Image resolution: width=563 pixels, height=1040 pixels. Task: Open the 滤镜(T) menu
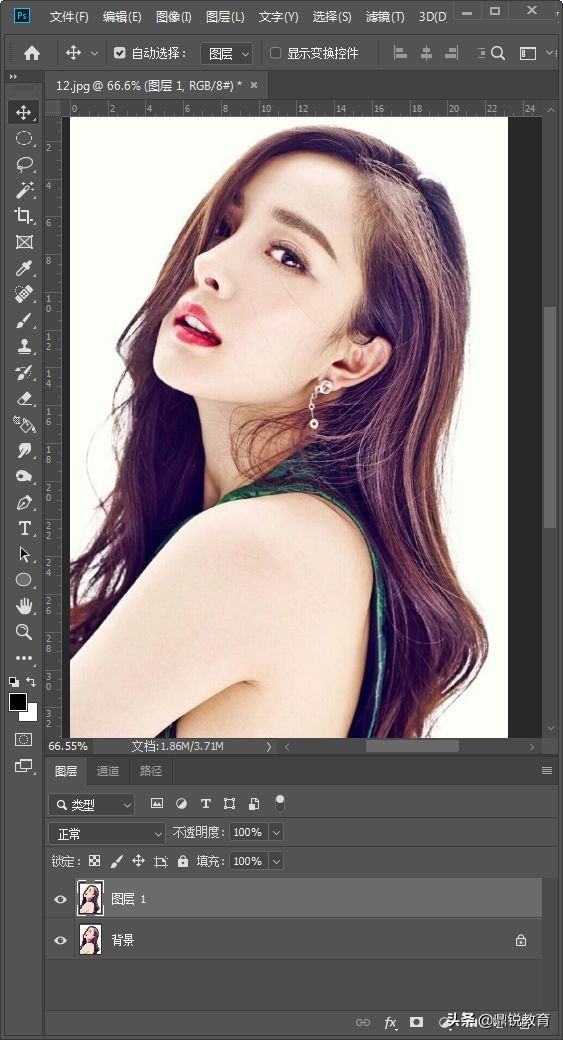click(x=385, y=17)
